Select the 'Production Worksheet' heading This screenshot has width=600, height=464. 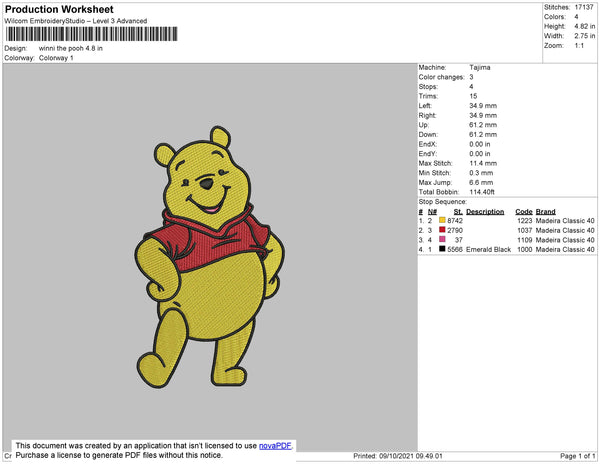[x=59, y=9]
